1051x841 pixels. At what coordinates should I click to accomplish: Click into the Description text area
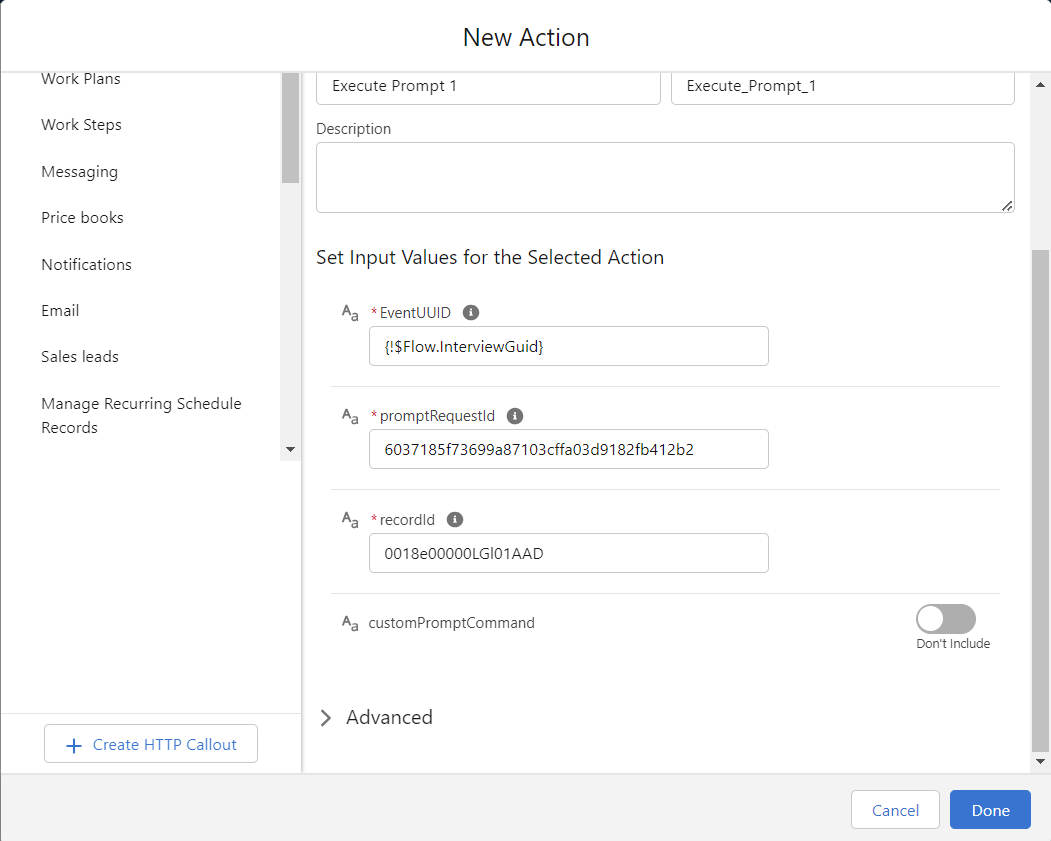click(x=665, y=177)
